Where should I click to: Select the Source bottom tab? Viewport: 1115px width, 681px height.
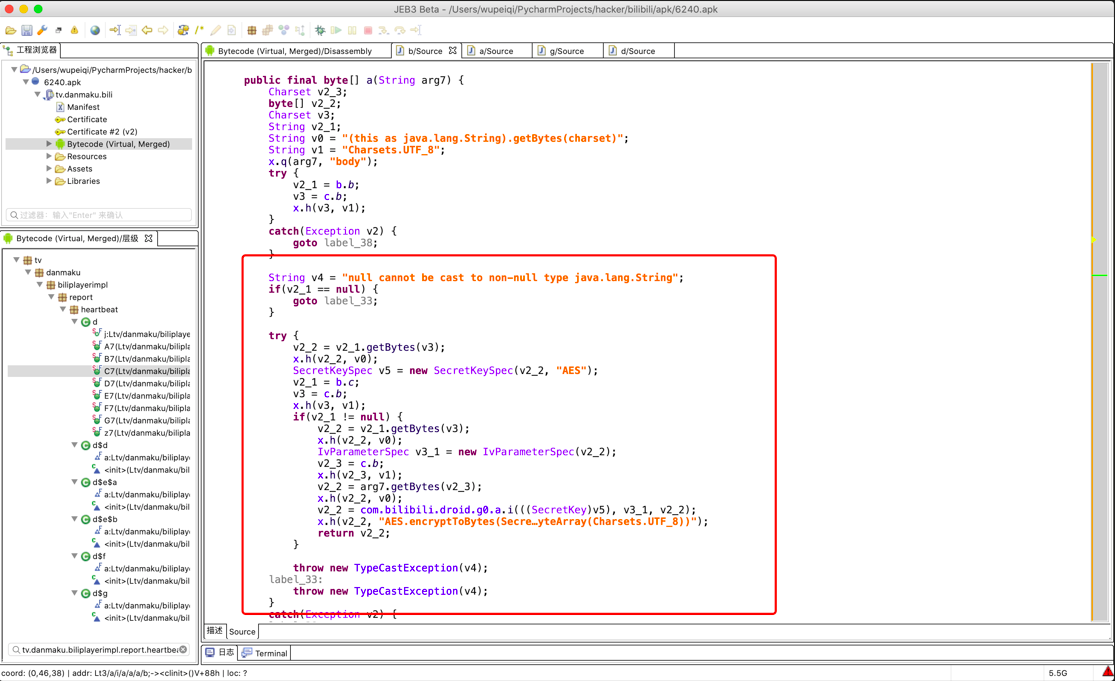[x=242, y=631]
